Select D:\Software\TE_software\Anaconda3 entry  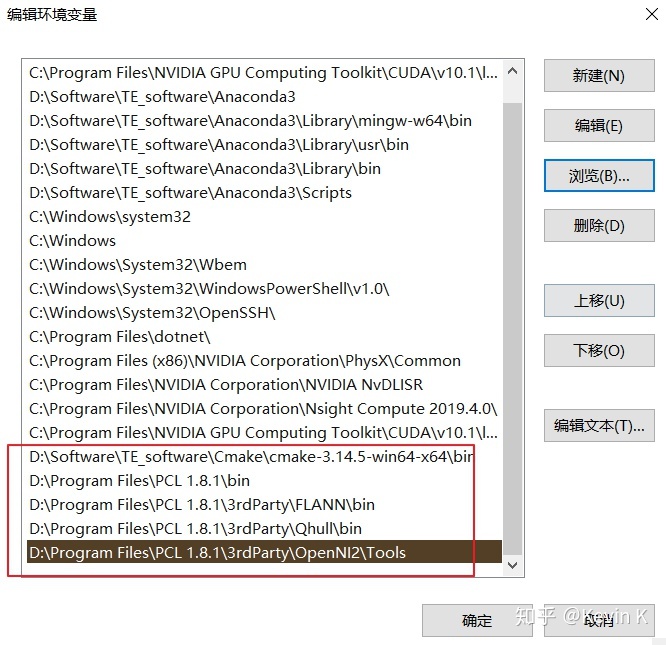(x=264, y=97)
